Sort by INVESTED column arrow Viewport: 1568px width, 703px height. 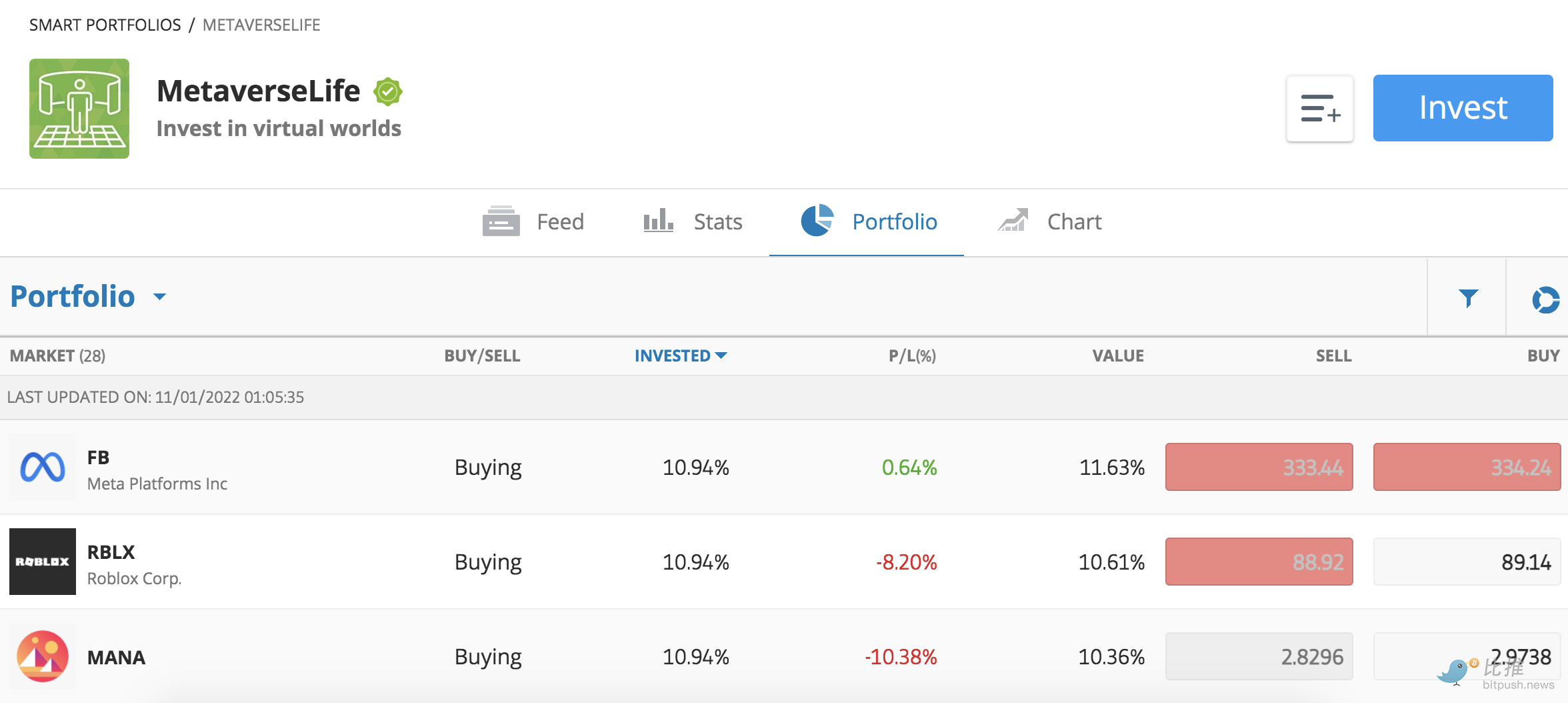(x=721, y=356)
